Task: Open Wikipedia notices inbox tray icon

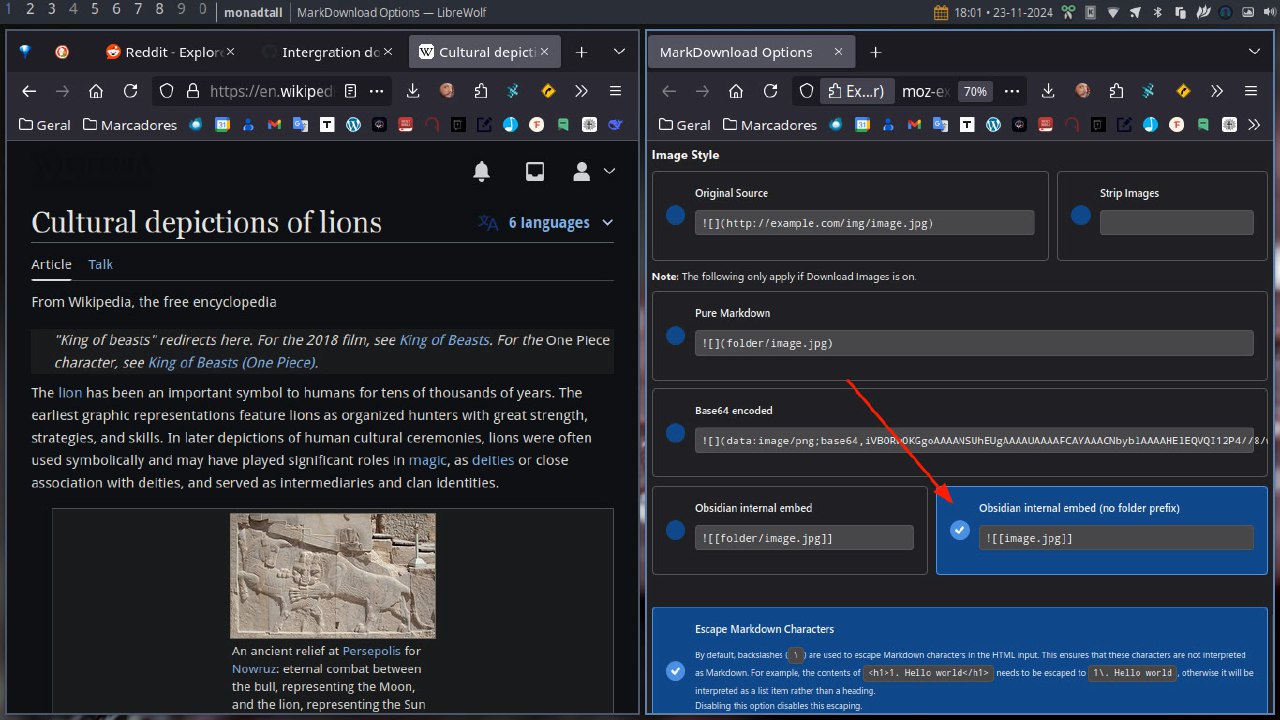Action: 535,172
